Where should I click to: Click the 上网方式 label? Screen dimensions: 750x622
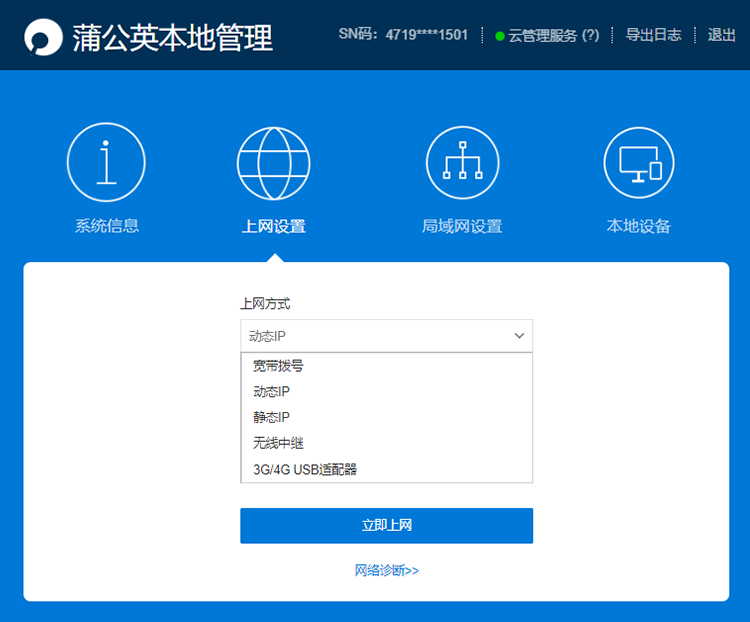coord(265,303)
